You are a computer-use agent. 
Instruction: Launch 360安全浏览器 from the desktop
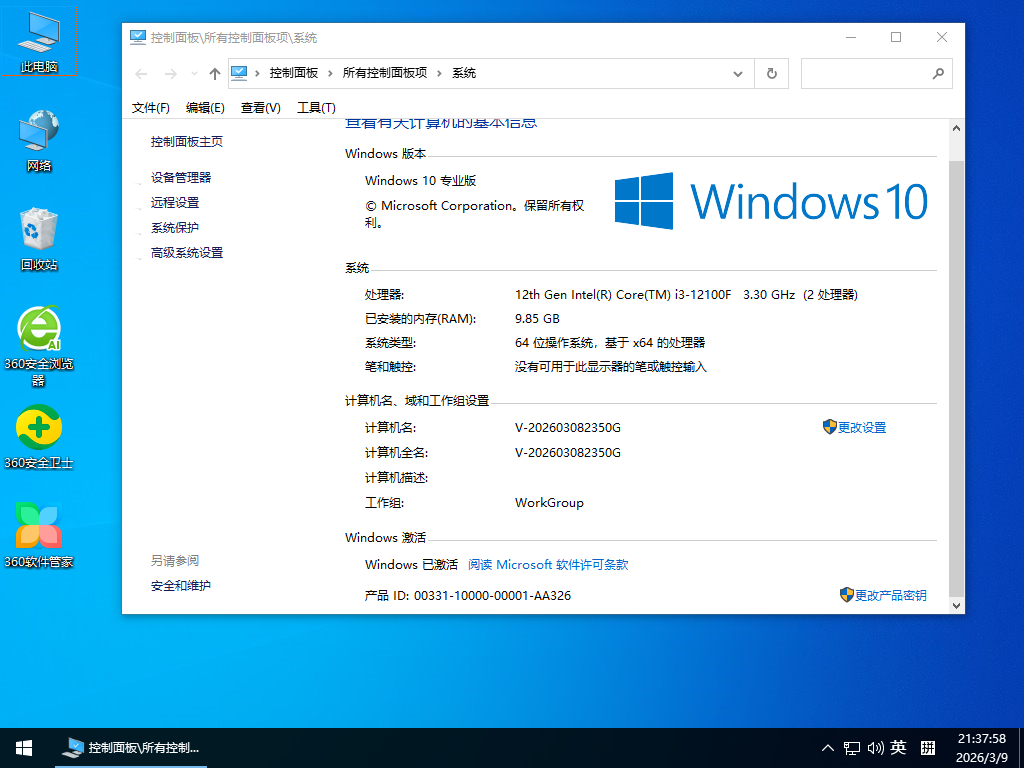click(38, 330)
